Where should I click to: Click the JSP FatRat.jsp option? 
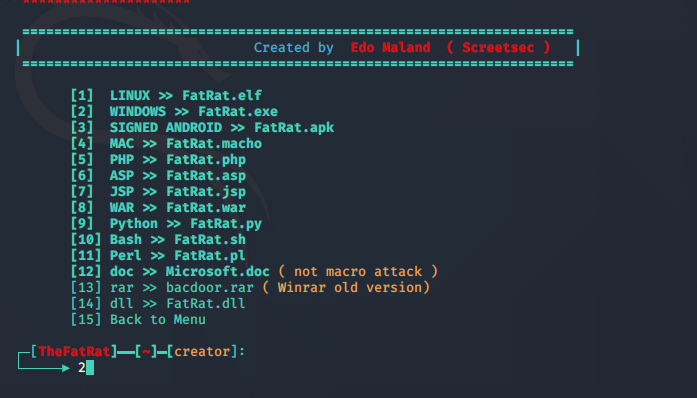point(158,192)
